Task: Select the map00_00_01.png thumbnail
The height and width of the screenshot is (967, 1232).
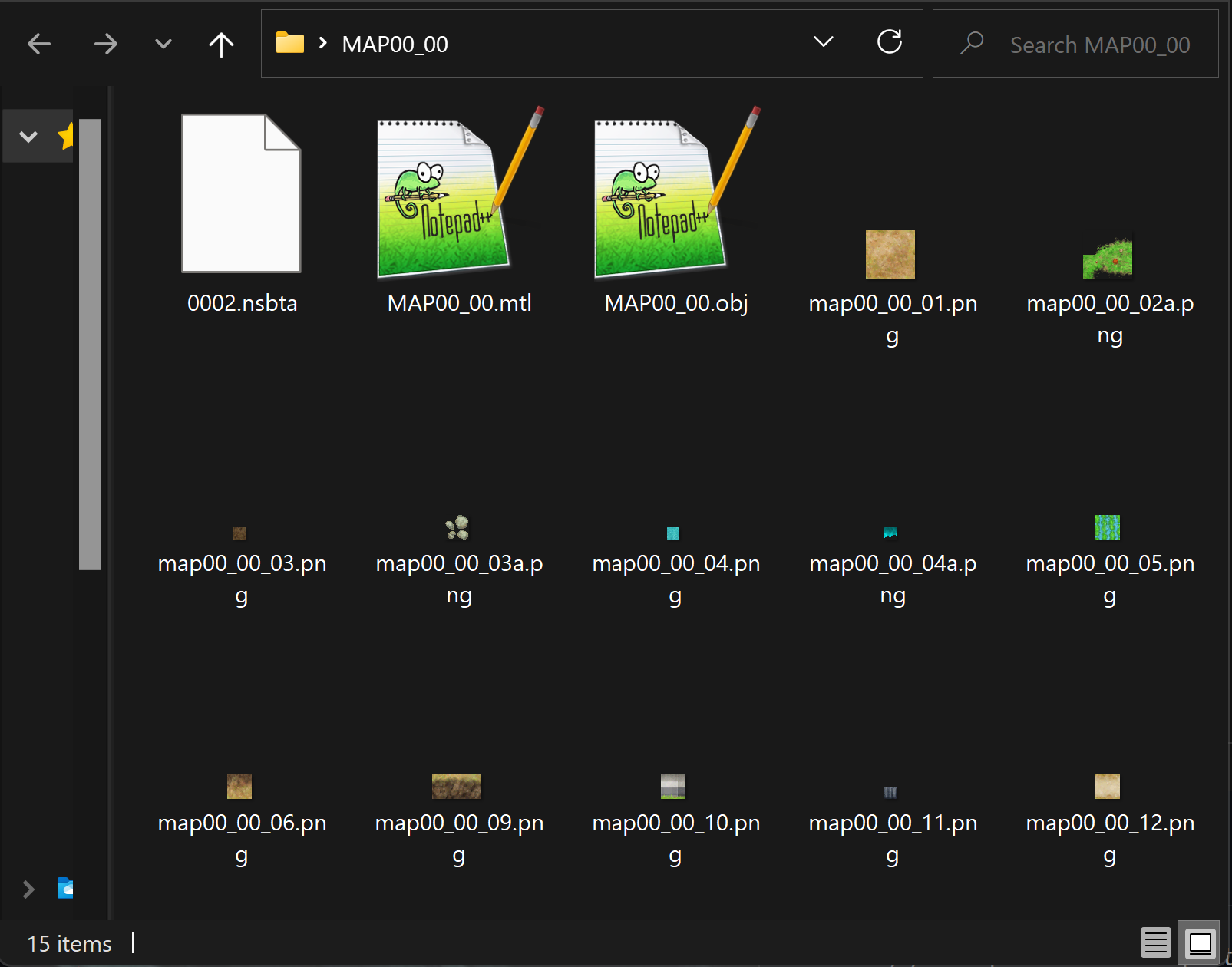Action: pos(890,255)
